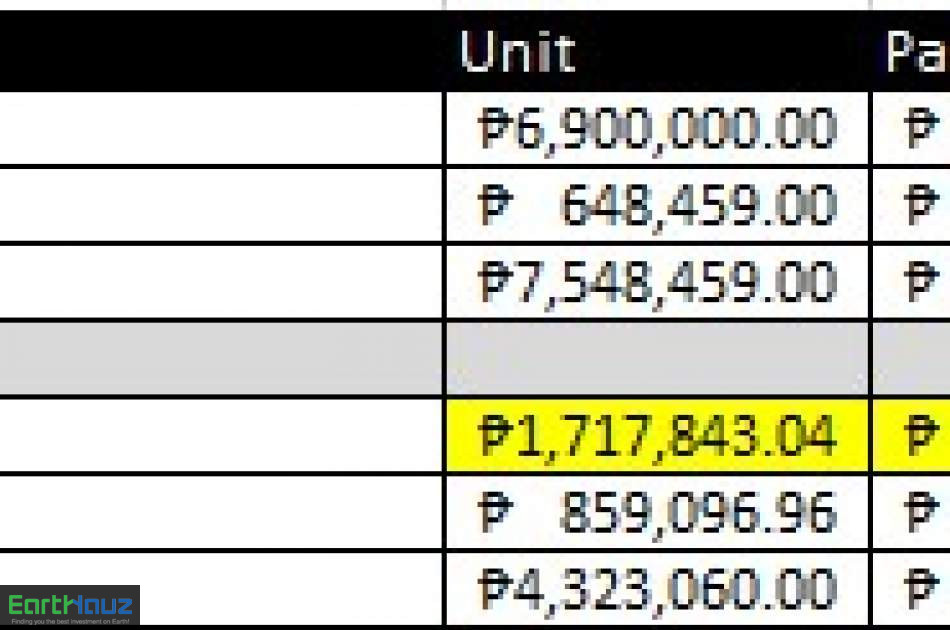Click the peso cell right of ₱6,900,000.00
The width and height of the screenshot is (950, 630).
(912, 128)
